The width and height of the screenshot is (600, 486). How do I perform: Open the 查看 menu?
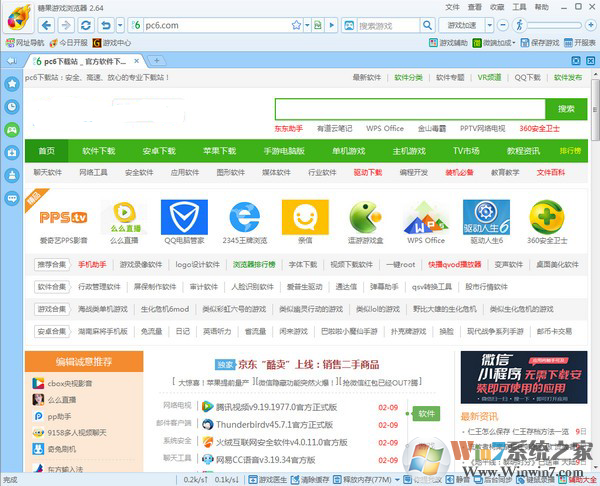pos(474,7)
